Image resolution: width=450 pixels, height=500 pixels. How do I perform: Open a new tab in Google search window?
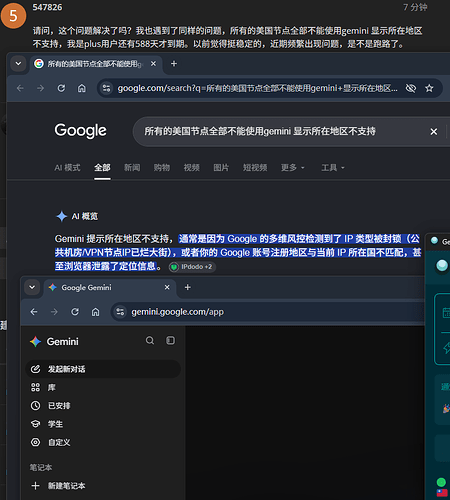click(174, 64)
